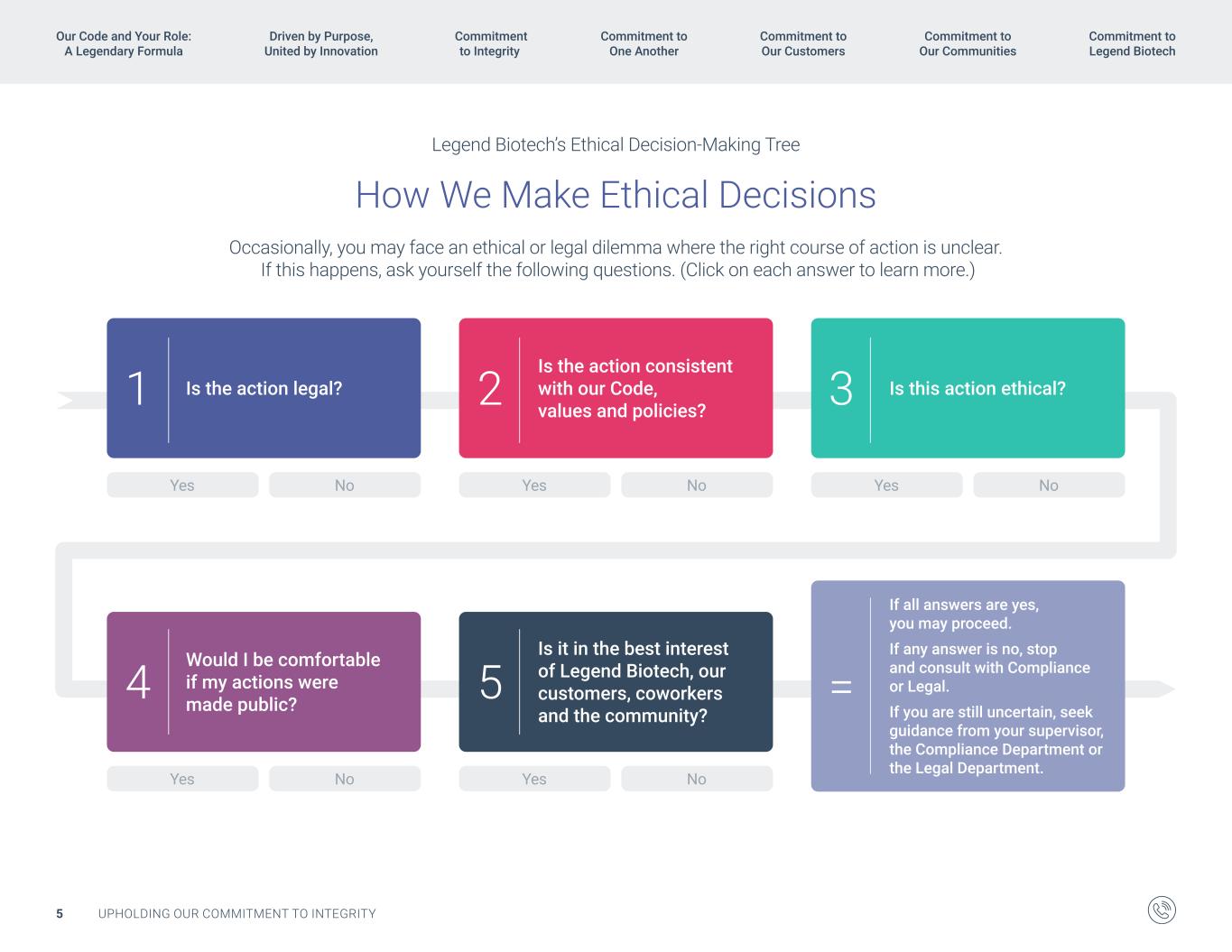This screenshot has width=1232, height=952.
Task: Click the phone helpline icon
Action: (x=1162, y=910)
